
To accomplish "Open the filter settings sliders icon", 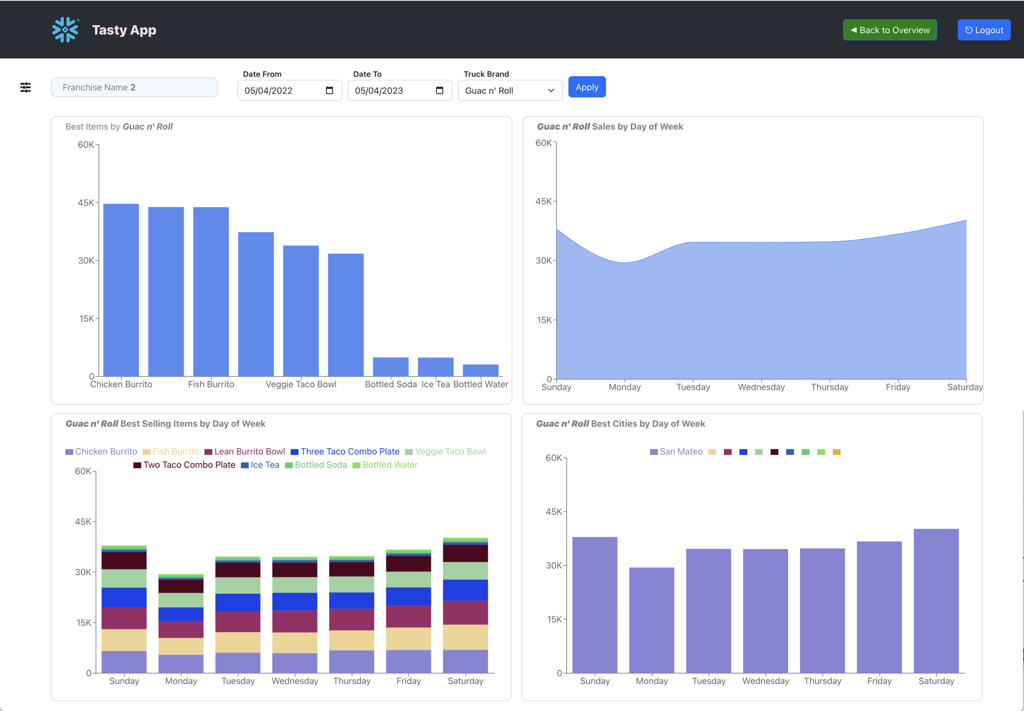I will (x=26, y=88).
